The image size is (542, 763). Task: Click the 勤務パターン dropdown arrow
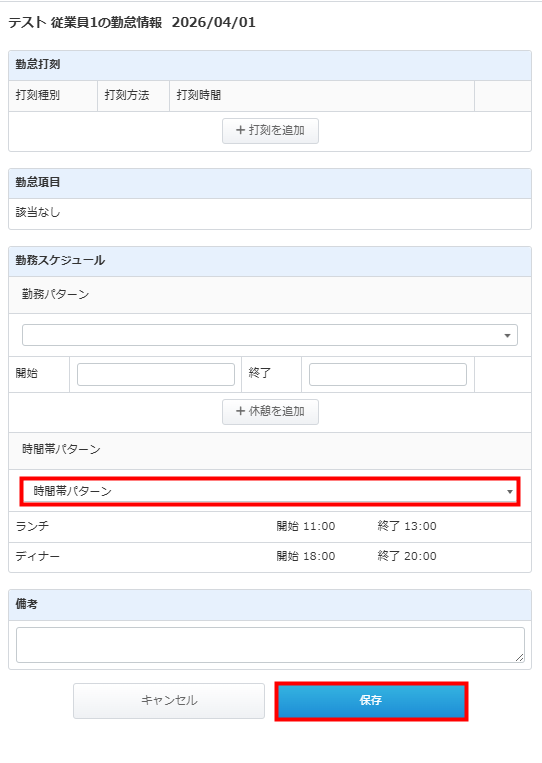pos(507,336)
